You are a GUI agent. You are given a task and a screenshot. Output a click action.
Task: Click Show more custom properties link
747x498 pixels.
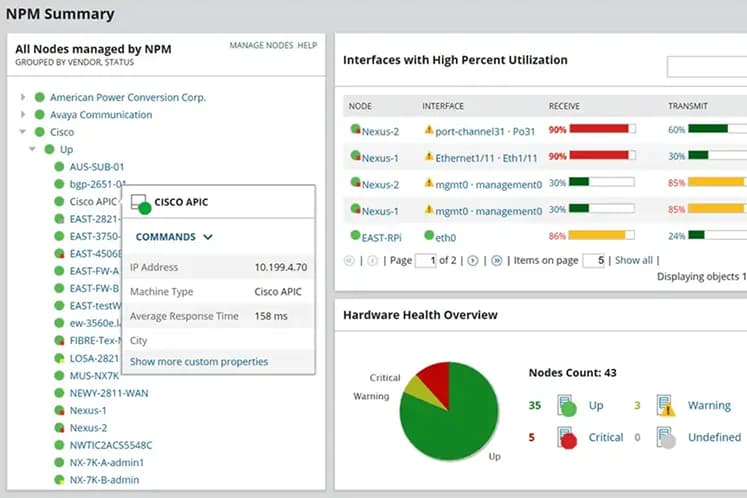[199, 362]
